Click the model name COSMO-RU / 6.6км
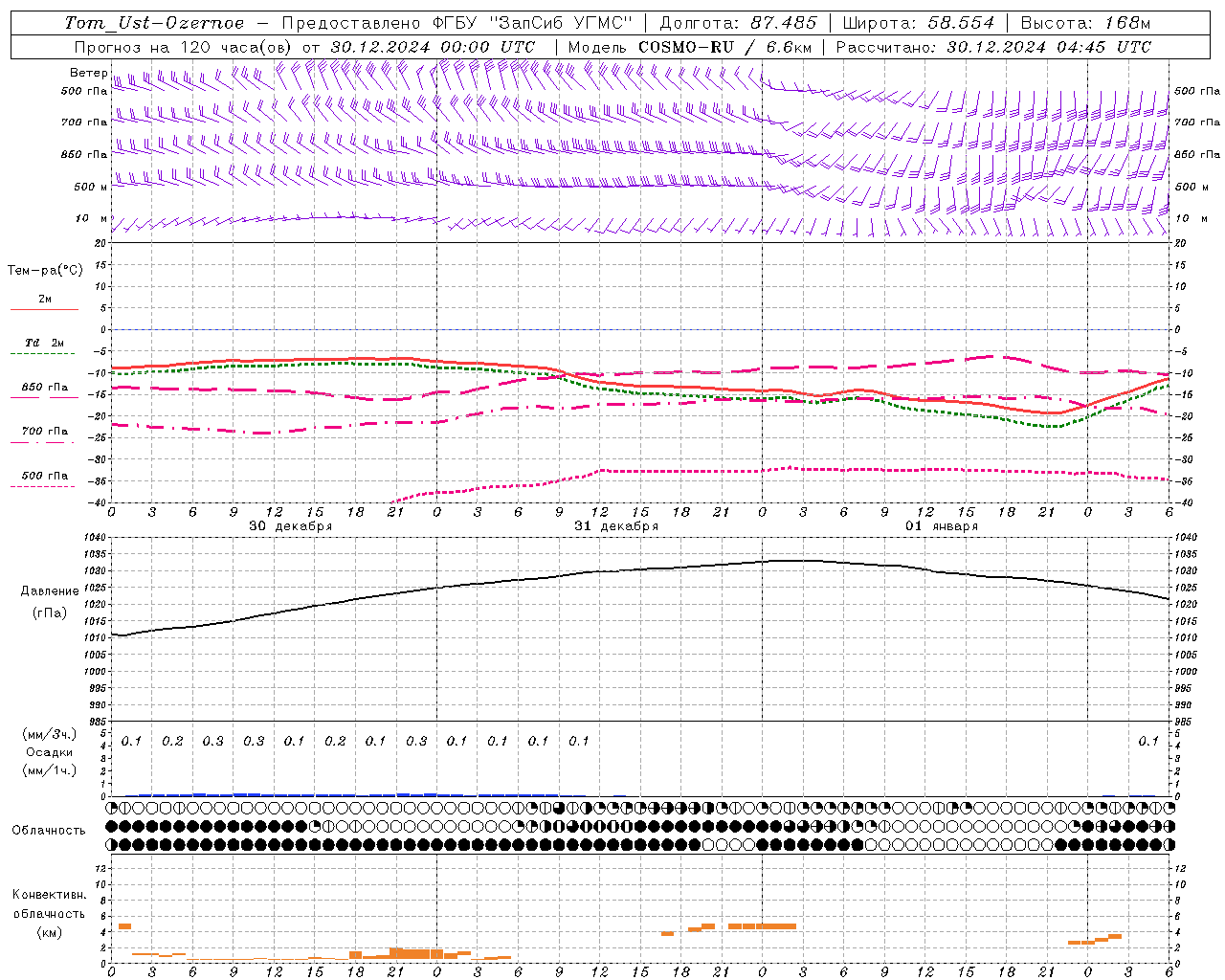The height and width of the screenshot is (980, 1225). (724, 47)
